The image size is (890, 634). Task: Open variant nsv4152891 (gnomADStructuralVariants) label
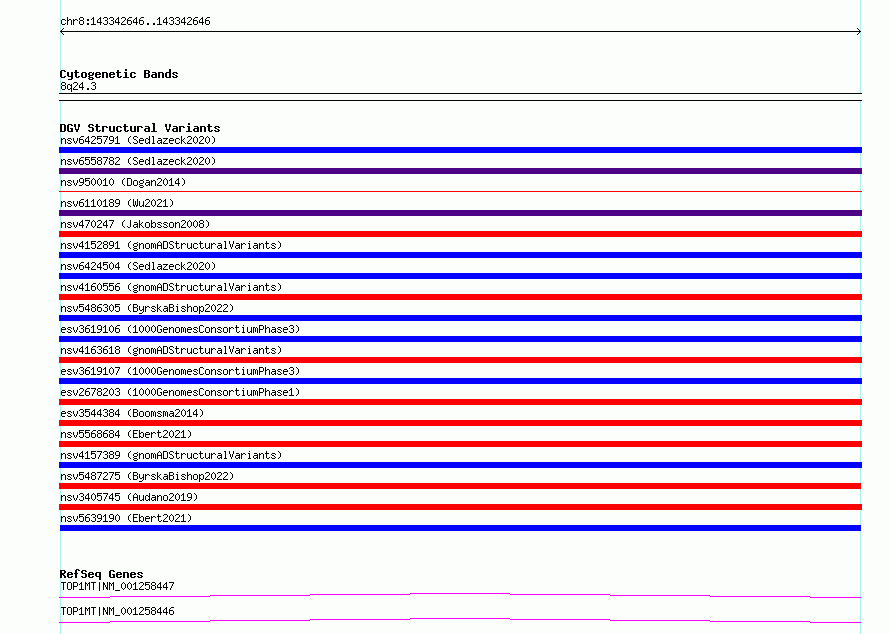[171, 245]
